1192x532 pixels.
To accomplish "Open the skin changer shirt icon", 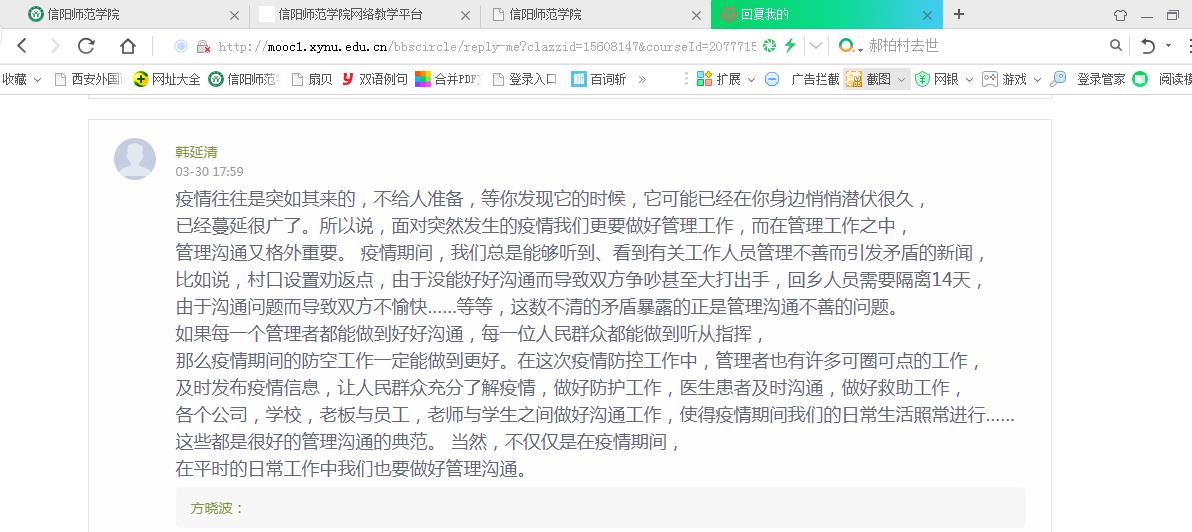I will [1120, 15].
